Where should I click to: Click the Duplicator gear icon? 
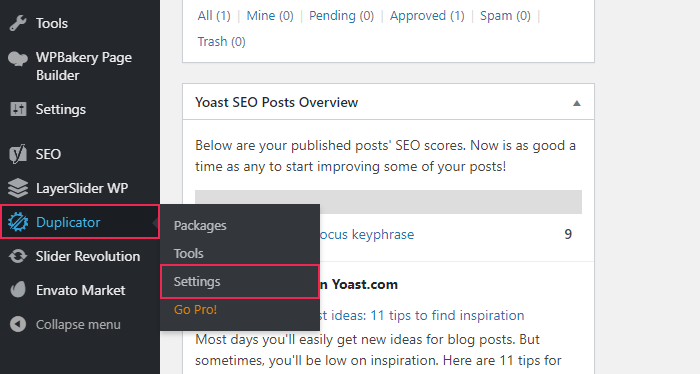point(18,222)
